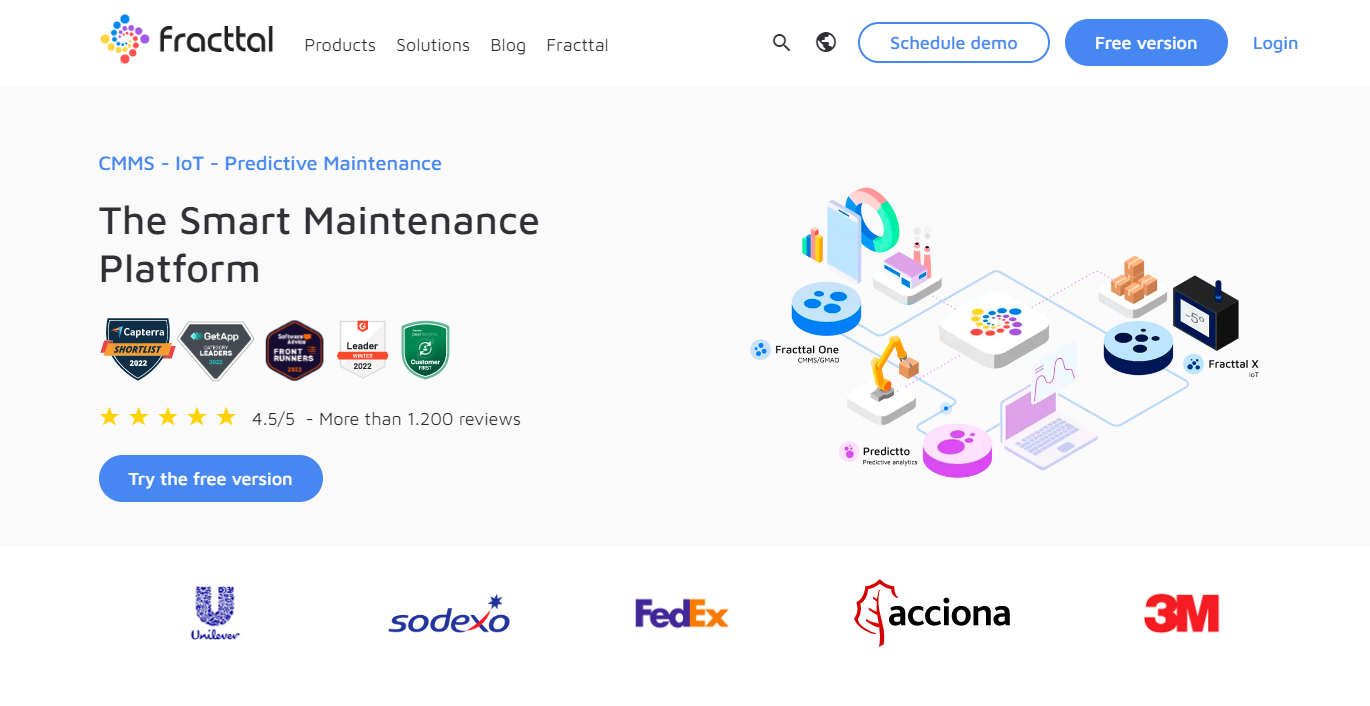The height and width of the screenshot is (706, 1370).
Task: Click the Schedule demo button
Action: [x=954, y=43]
